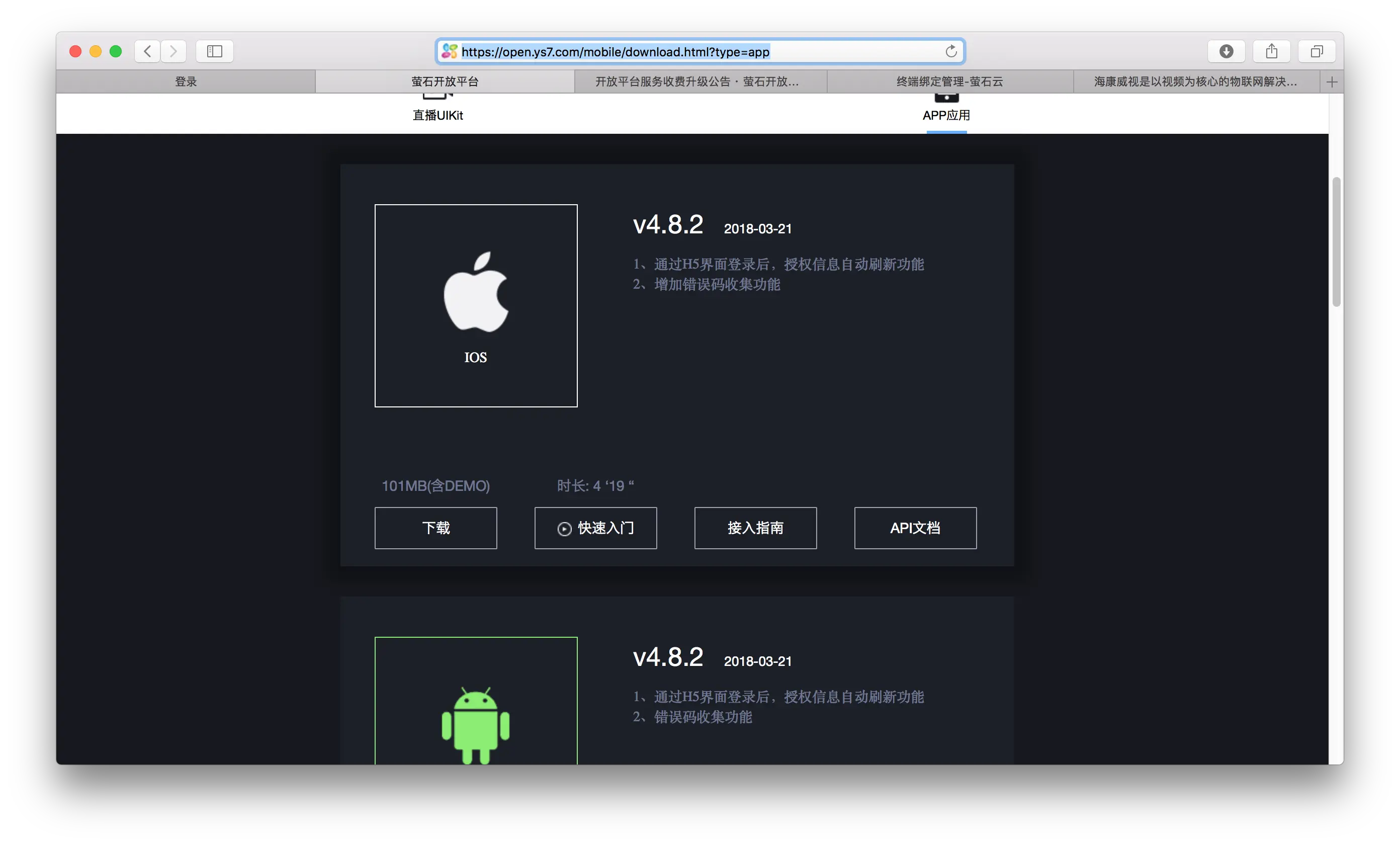
Task: Play the 快速入门 video guide
Action: pos(595,528)
